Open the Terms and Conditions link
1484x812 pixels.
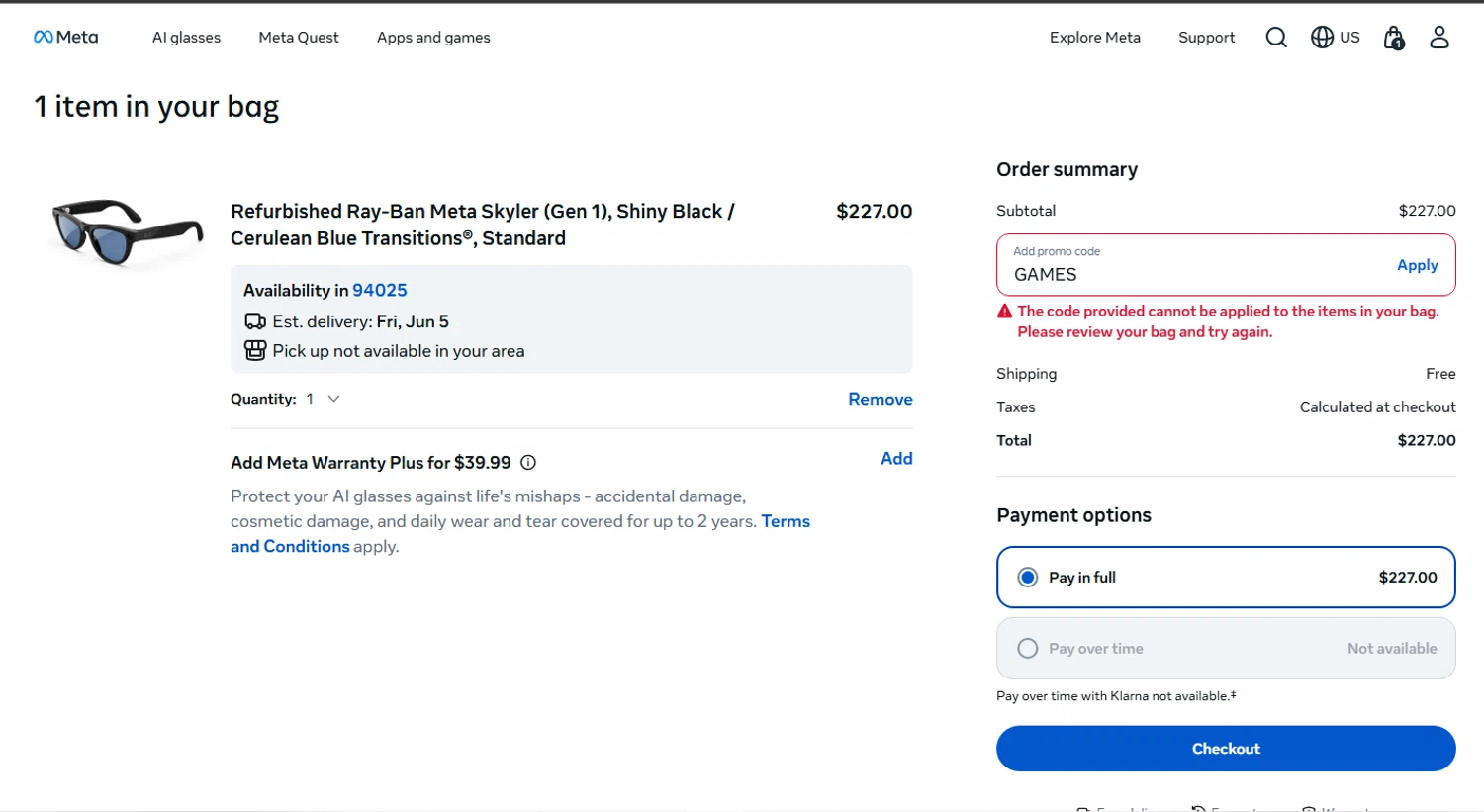tap(520, 534)
